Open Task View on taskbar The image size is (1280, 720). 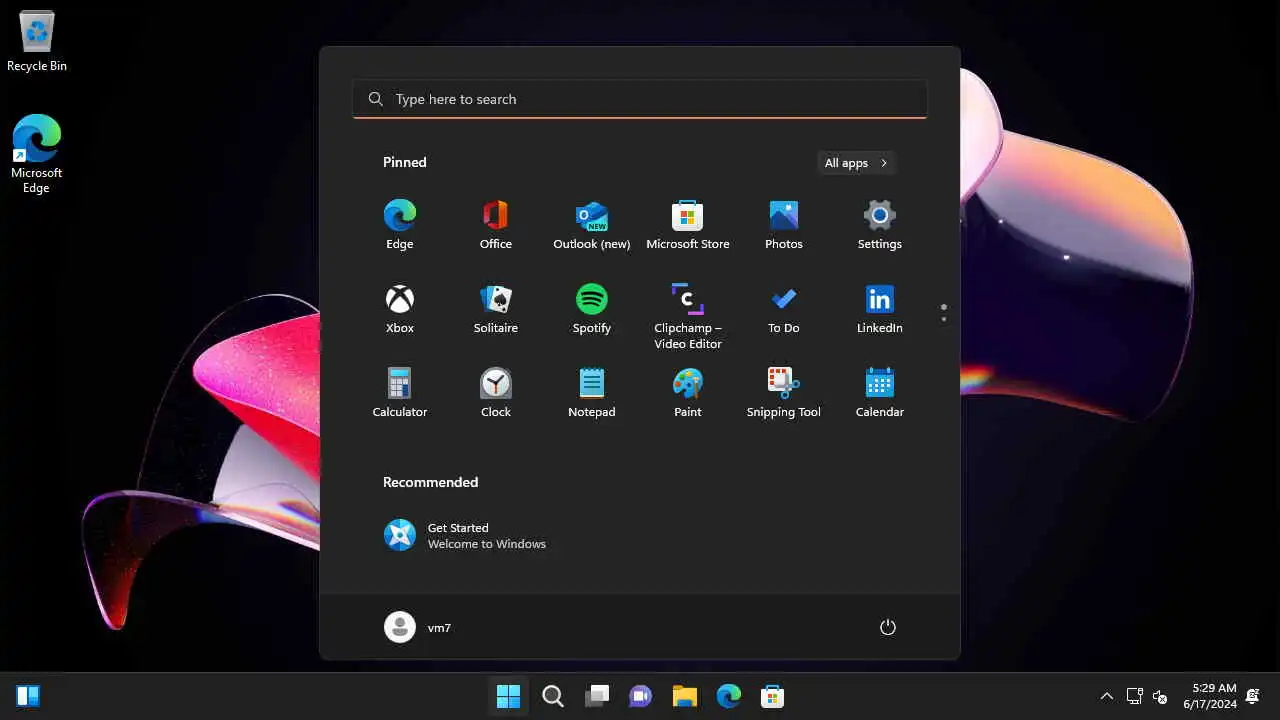point(596,696)
